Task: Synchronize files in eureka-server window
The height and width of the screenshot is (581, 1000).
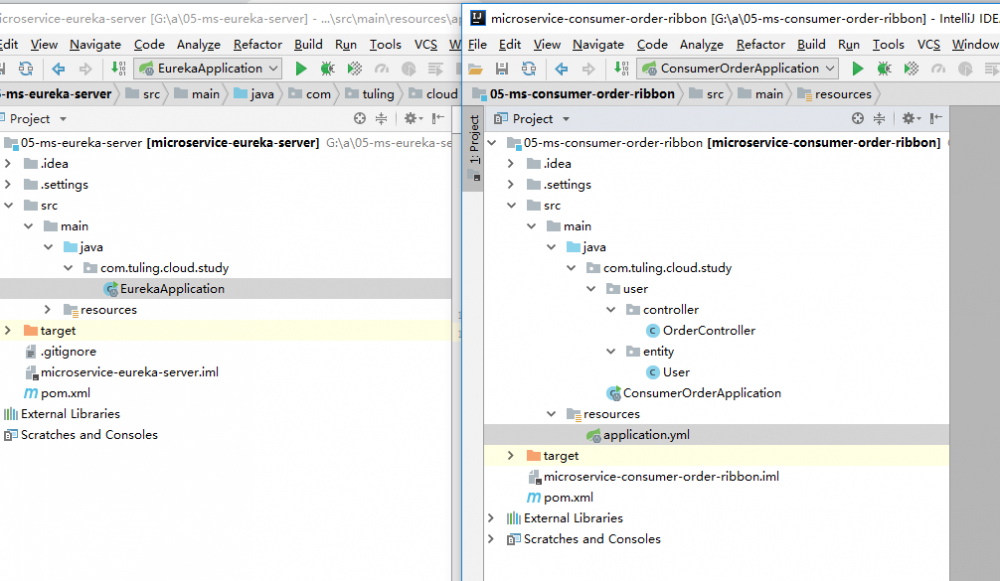Action: click(x=26, y=68)
